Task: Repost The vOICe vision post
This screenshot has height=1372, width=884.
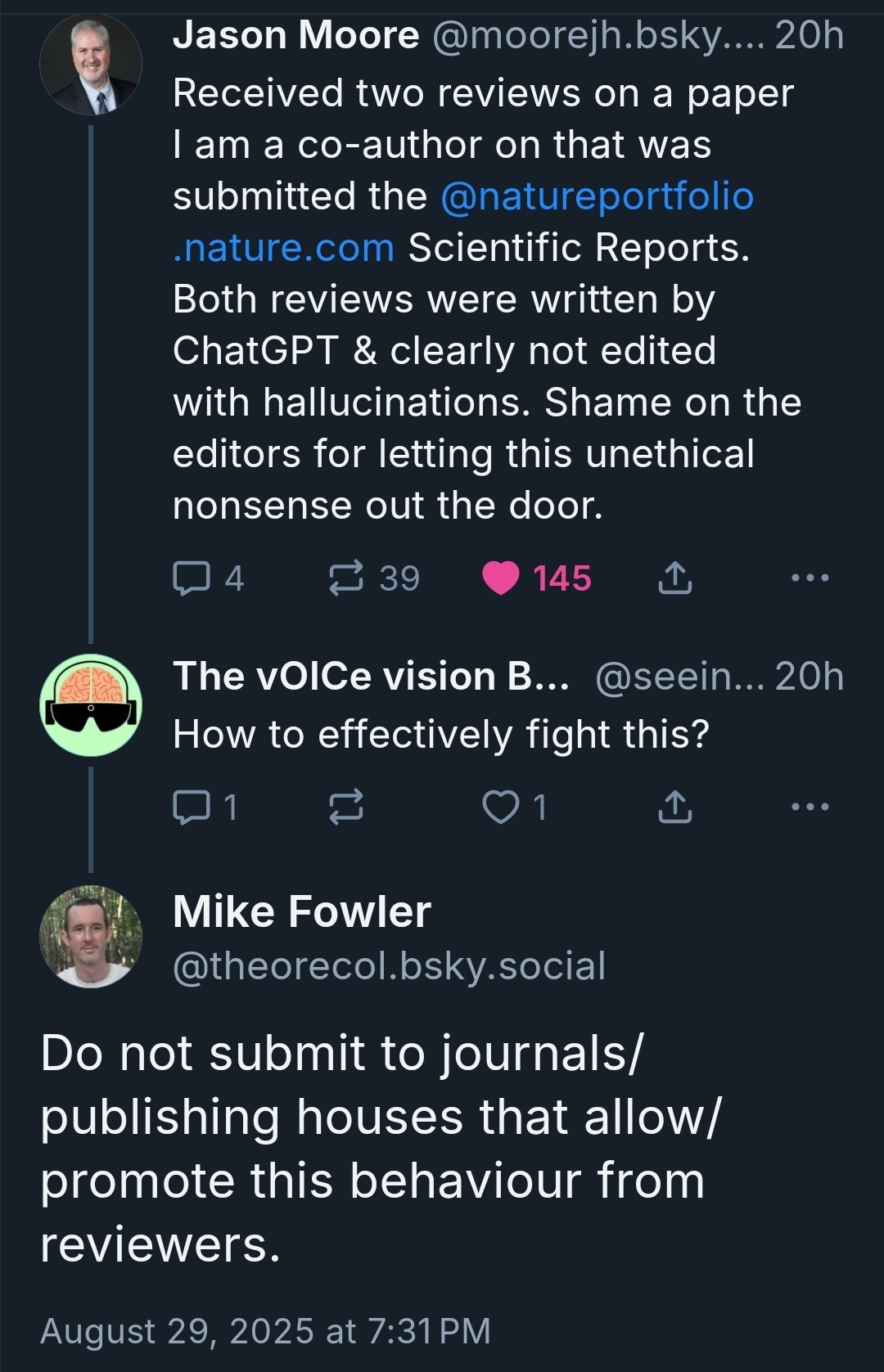Action: coord(346,807)
